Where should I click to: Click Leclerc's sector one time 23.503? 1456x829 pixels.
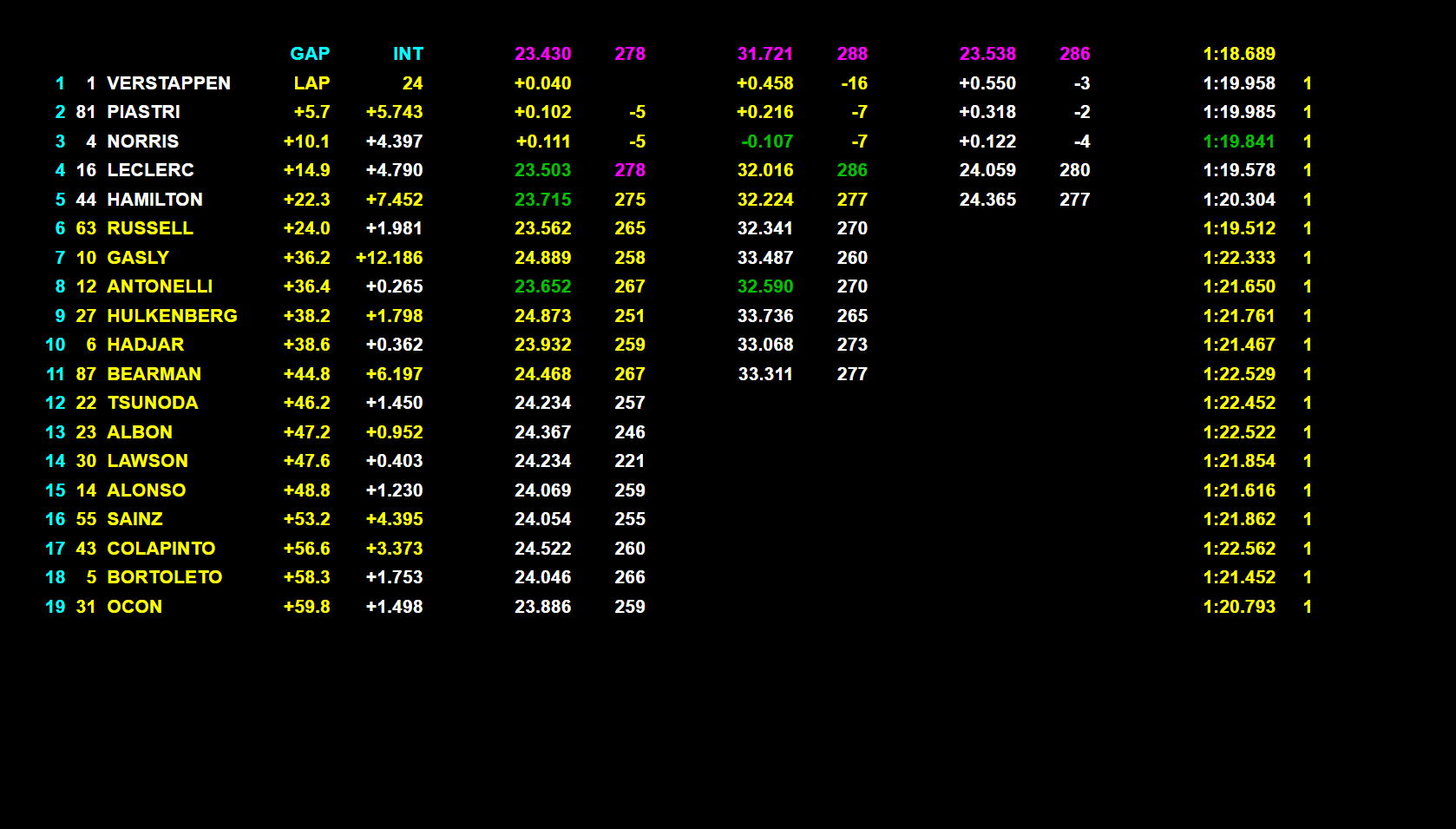point(543,170)
